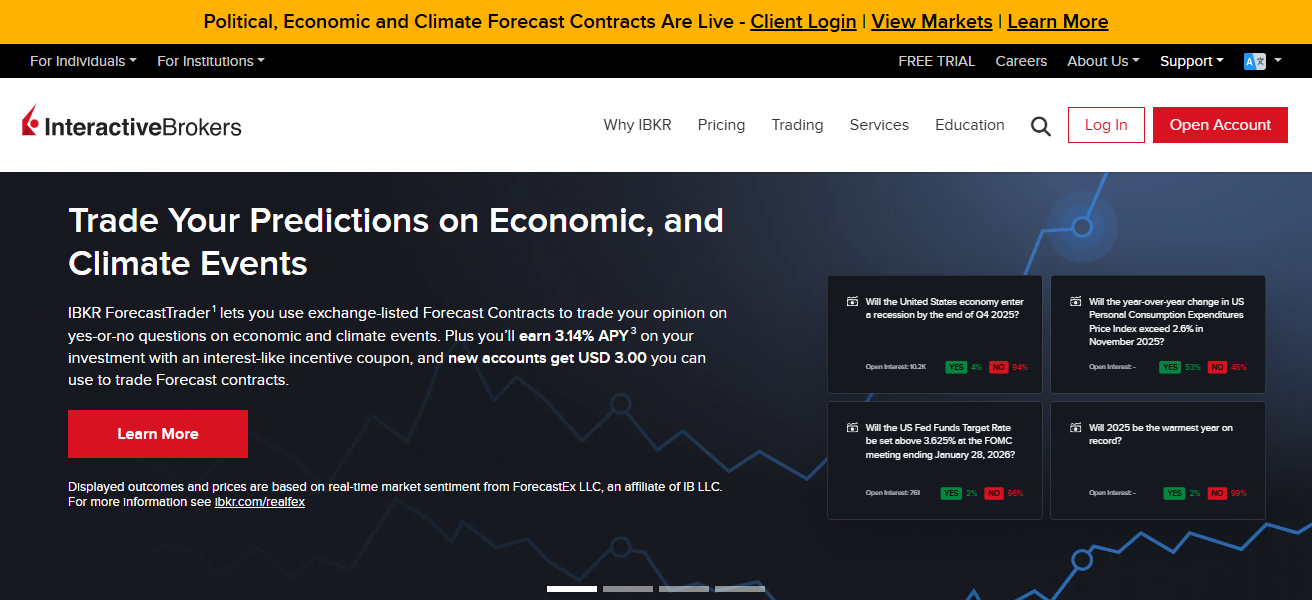Click the Open Account button
Viewport: 1312px width, 600px height.
click(x=1220, y=125)
